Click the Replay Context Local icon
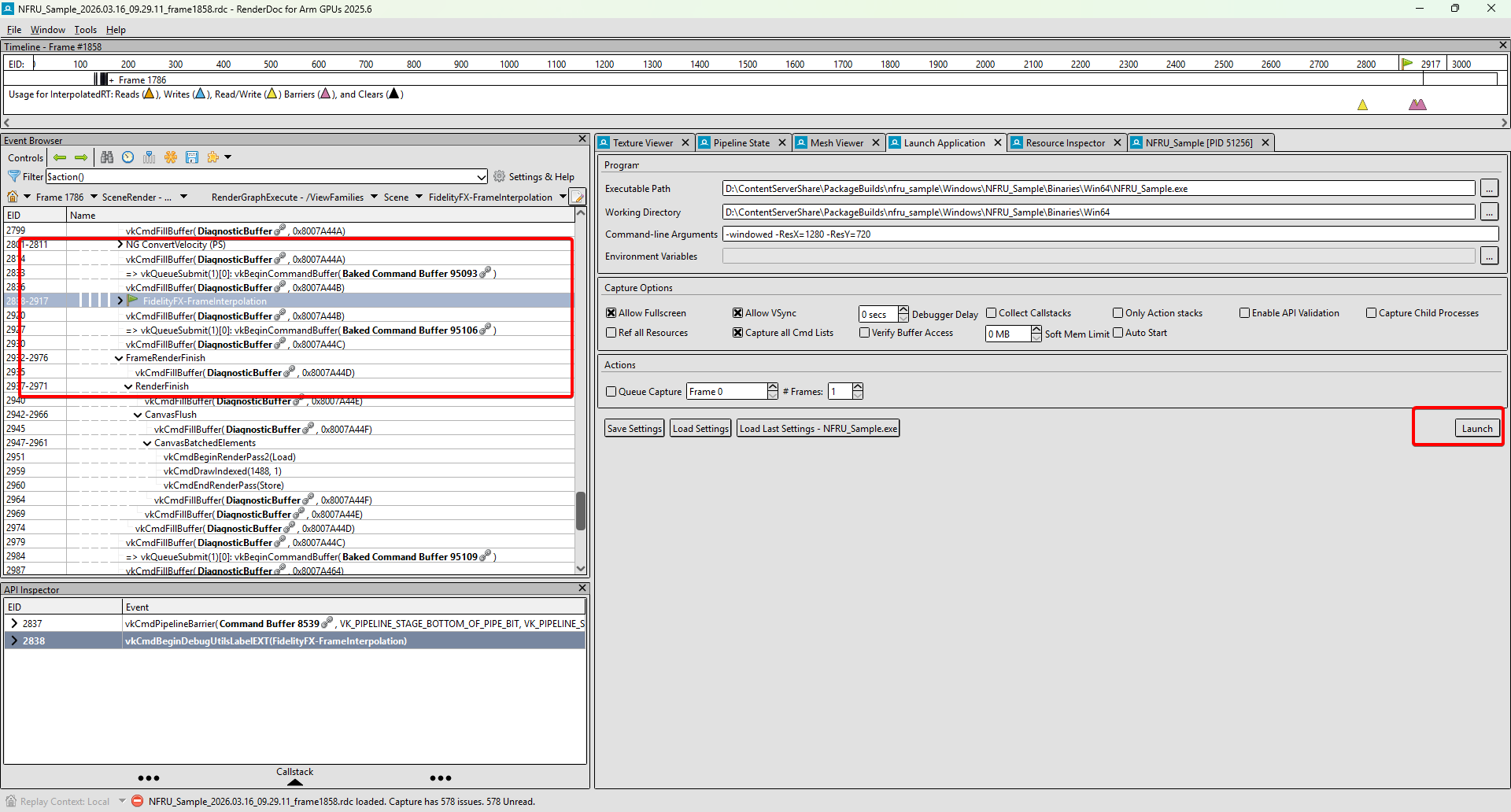 11,801
